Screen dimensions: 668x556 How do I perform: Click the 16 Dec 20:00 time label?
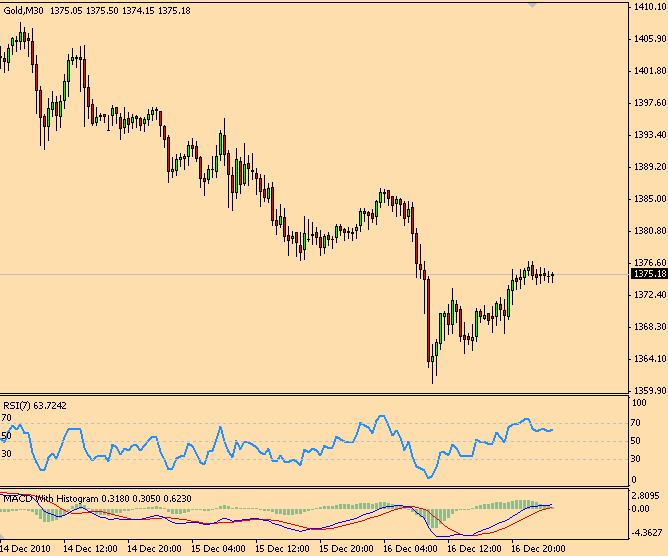[538, 549]
